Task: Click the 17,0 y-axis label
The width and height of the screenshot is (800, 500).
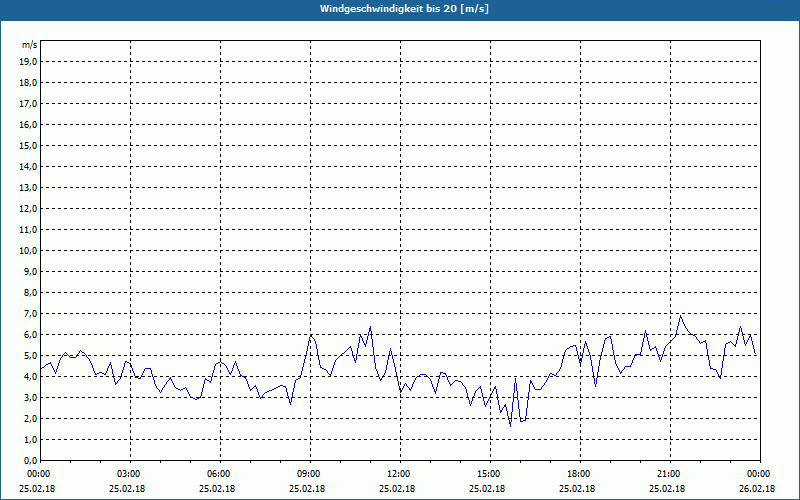Action: click(28, 104)
